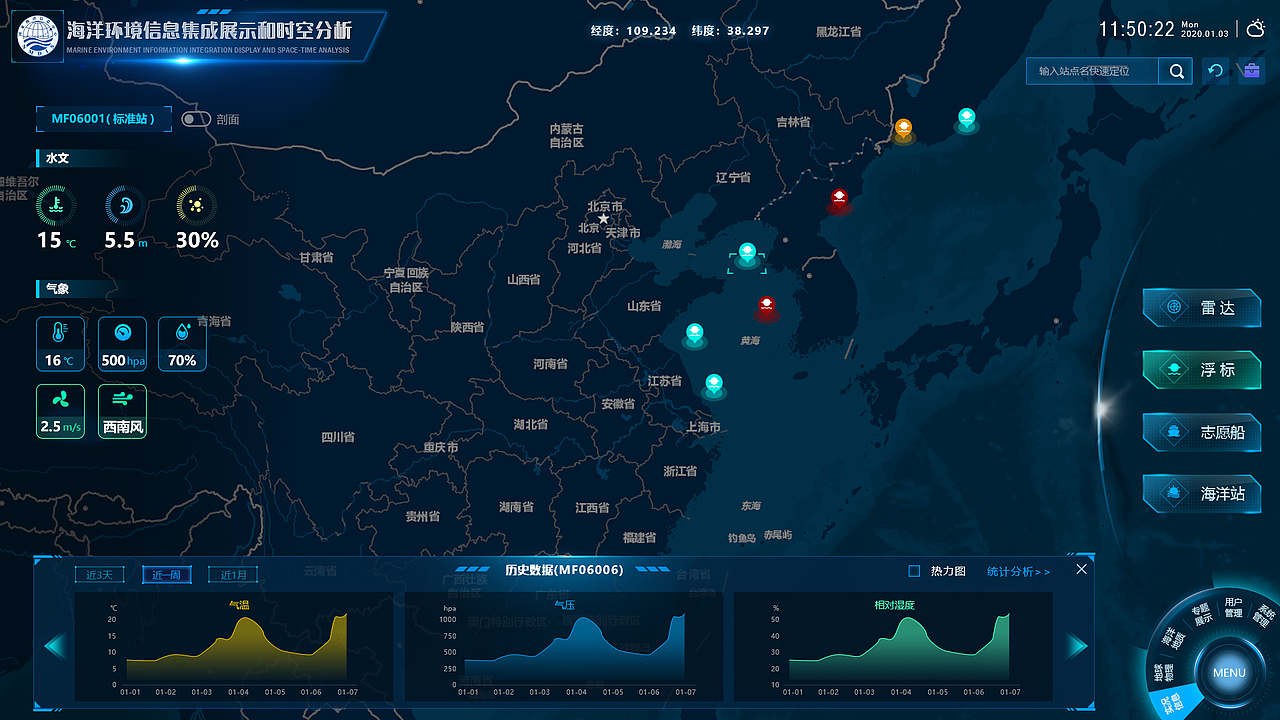Viewport: 1280px width, 720px height.
Task: Click the 历史数据(MF06006) title
Action: click(x=564, y=570)
